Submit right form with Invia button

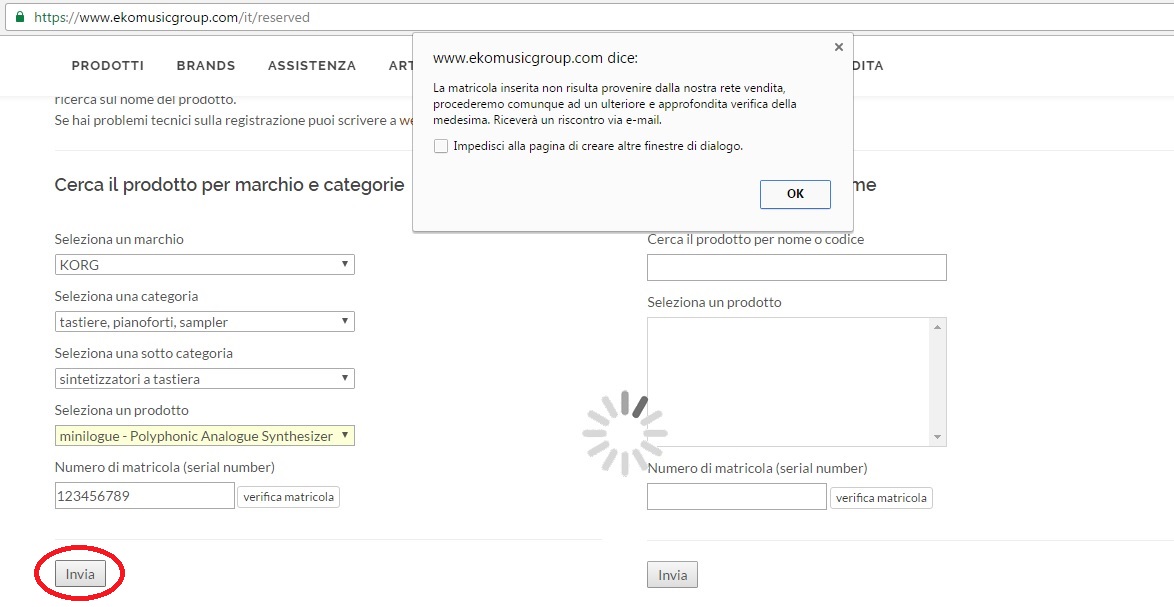pyautogui.click(x=672, y=575)
